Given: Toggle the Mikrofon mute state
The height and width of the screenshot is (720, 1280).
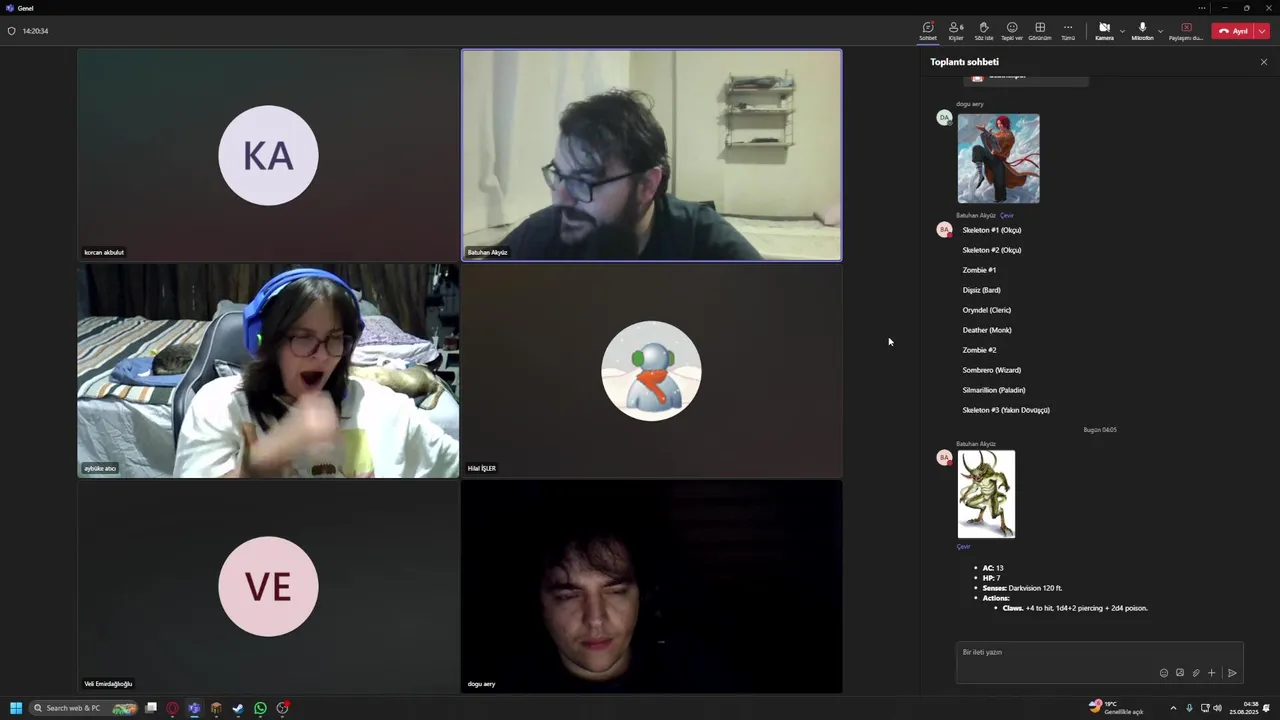Looking at the screenshot, I should click(x=1142, y=31).
